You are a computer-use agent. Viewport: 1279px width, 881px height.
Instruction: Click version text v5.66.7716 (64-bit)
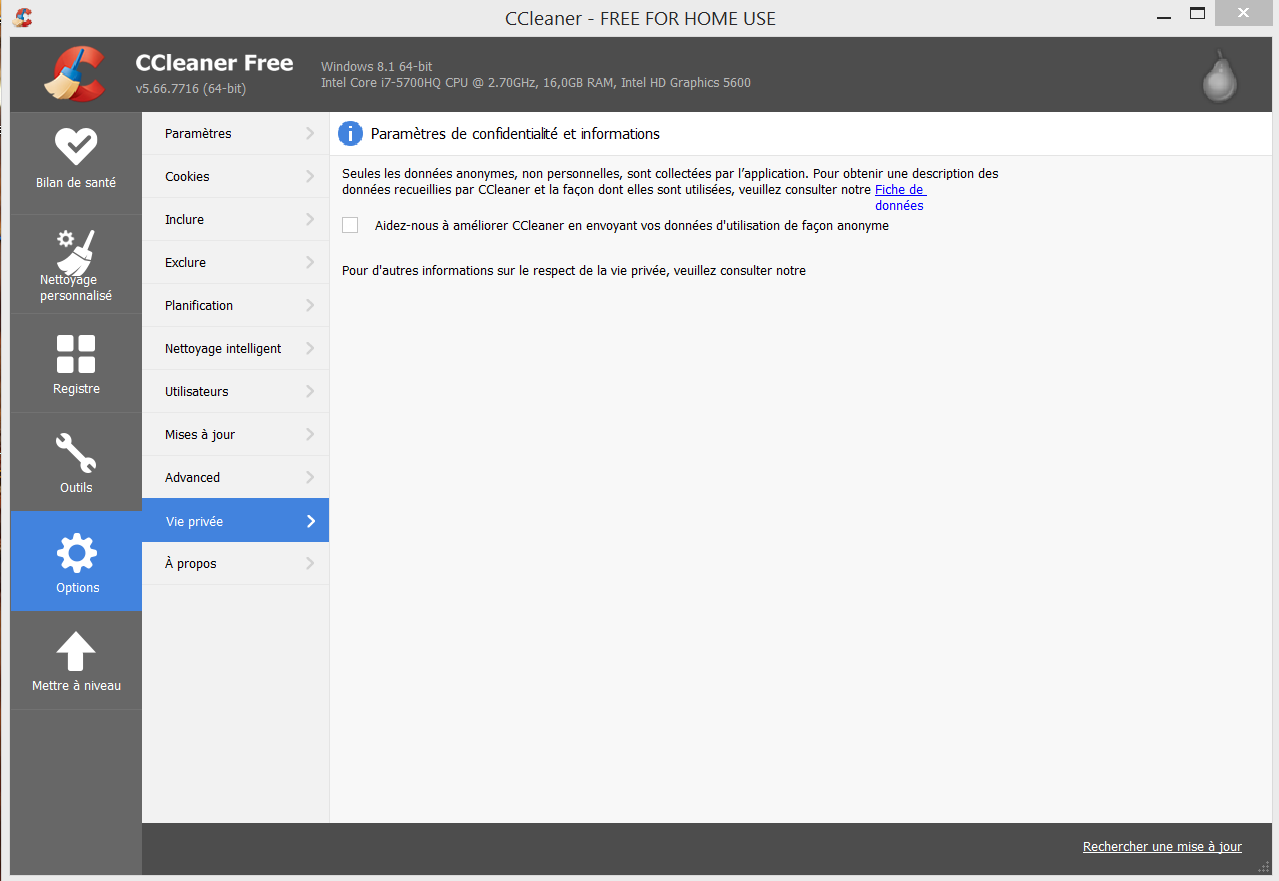pyautogui.click(x=190, y=89)
